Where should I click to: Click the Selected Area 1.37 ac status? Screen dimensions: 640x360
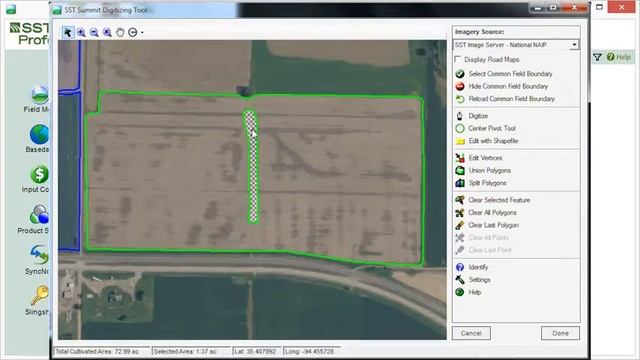[x=185, y=351]
